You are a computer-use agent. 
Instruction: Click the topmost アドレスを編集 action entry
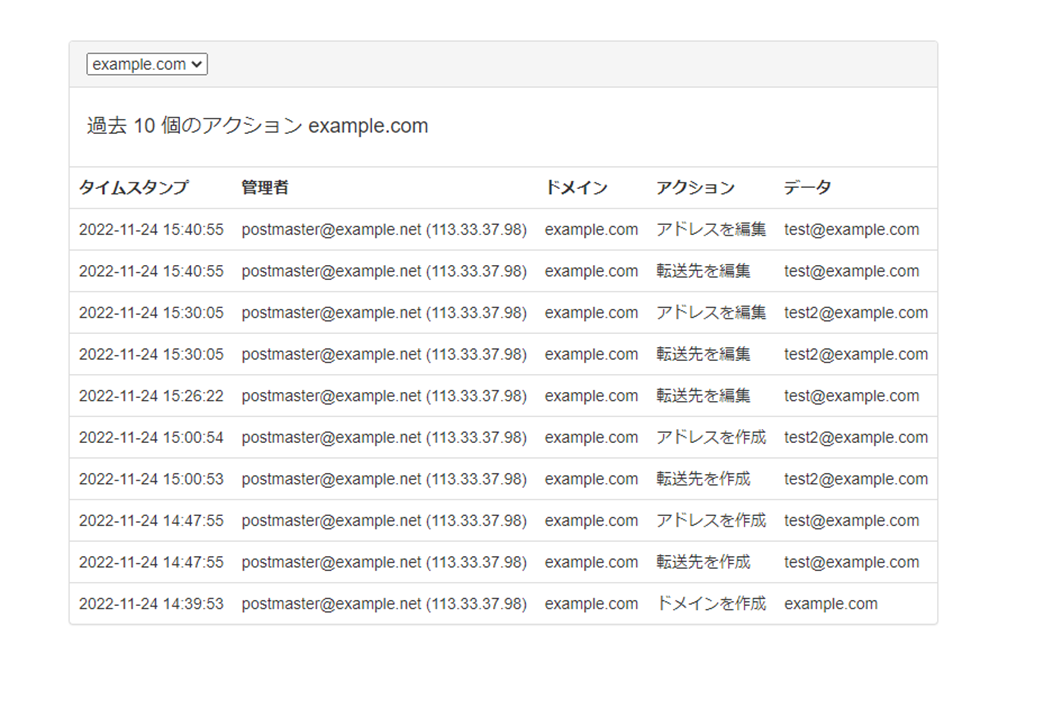(x=711, y=229)
